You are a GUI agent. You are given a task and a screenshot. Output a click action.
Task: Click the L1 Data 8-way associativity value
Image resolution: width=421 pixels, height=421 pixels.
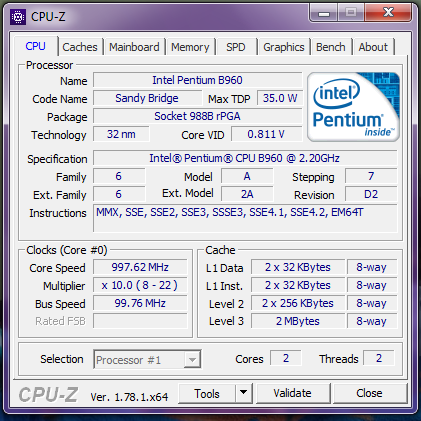pos(372,267)
